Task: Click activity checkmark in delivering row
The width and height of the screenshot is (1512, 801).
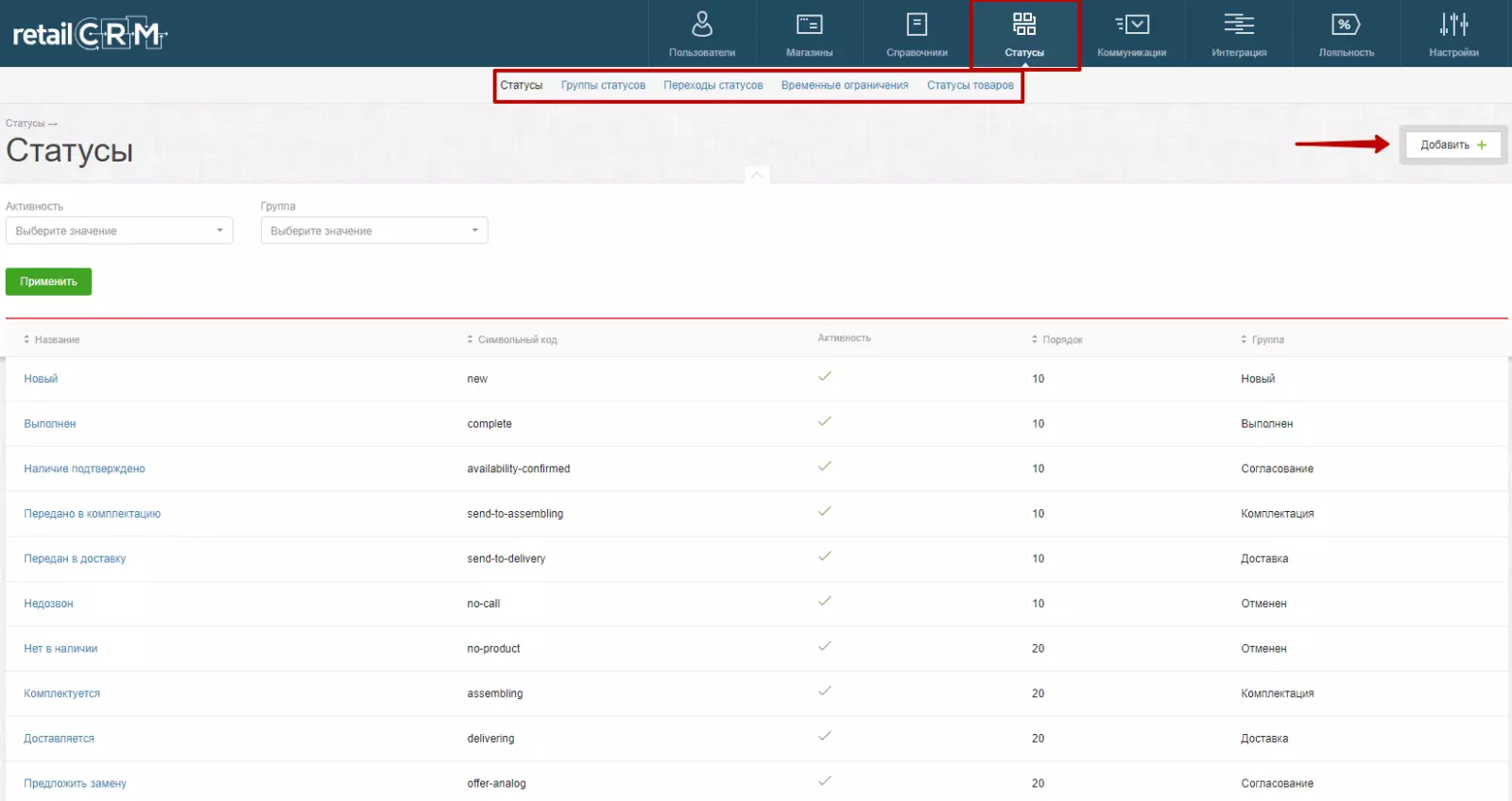Action: tap(825, 736)
